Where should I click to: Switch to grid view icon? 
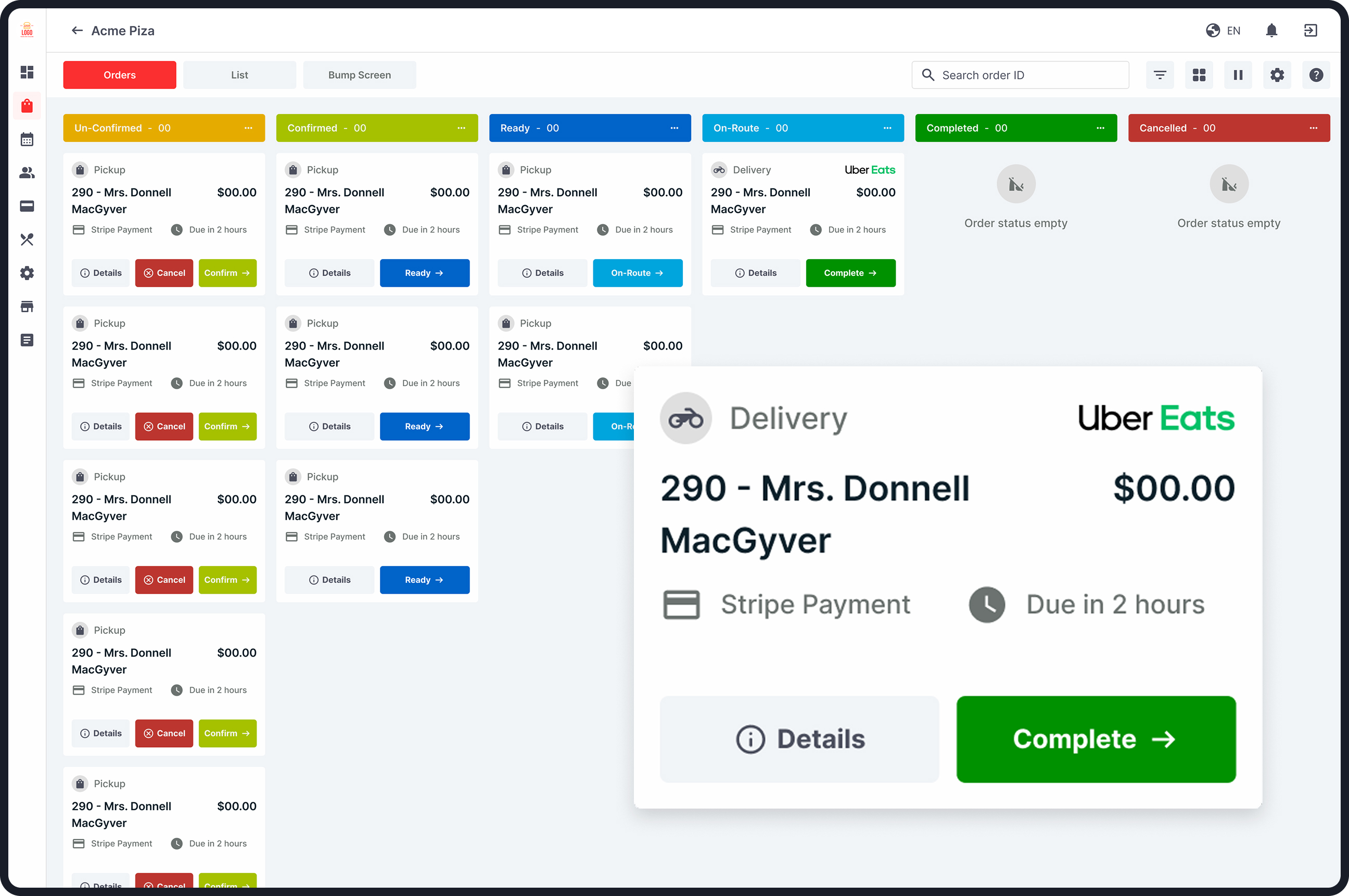click(x=1199, y=75)
